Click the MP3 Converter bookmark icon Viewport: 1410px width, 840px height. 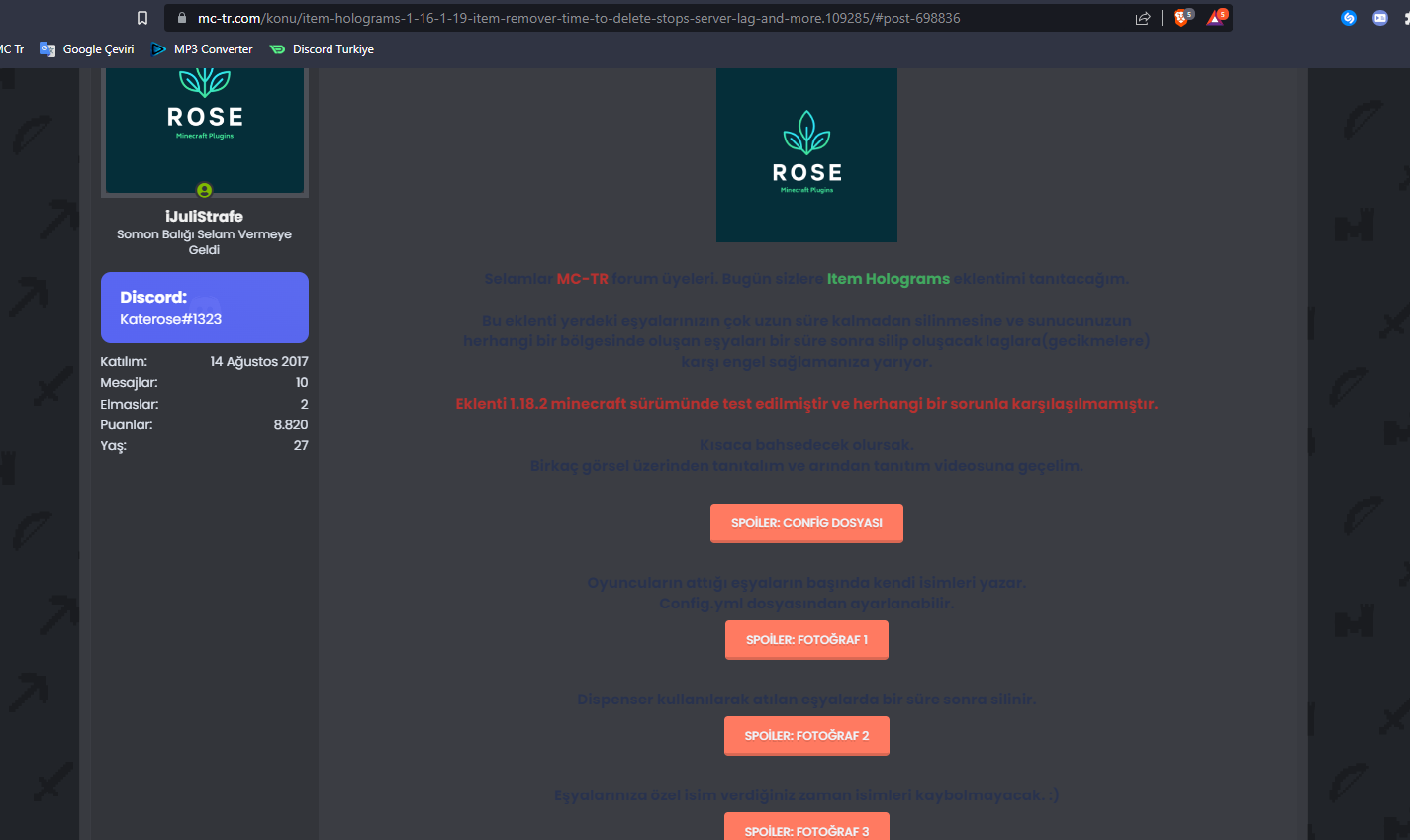[x=158, y=49]
